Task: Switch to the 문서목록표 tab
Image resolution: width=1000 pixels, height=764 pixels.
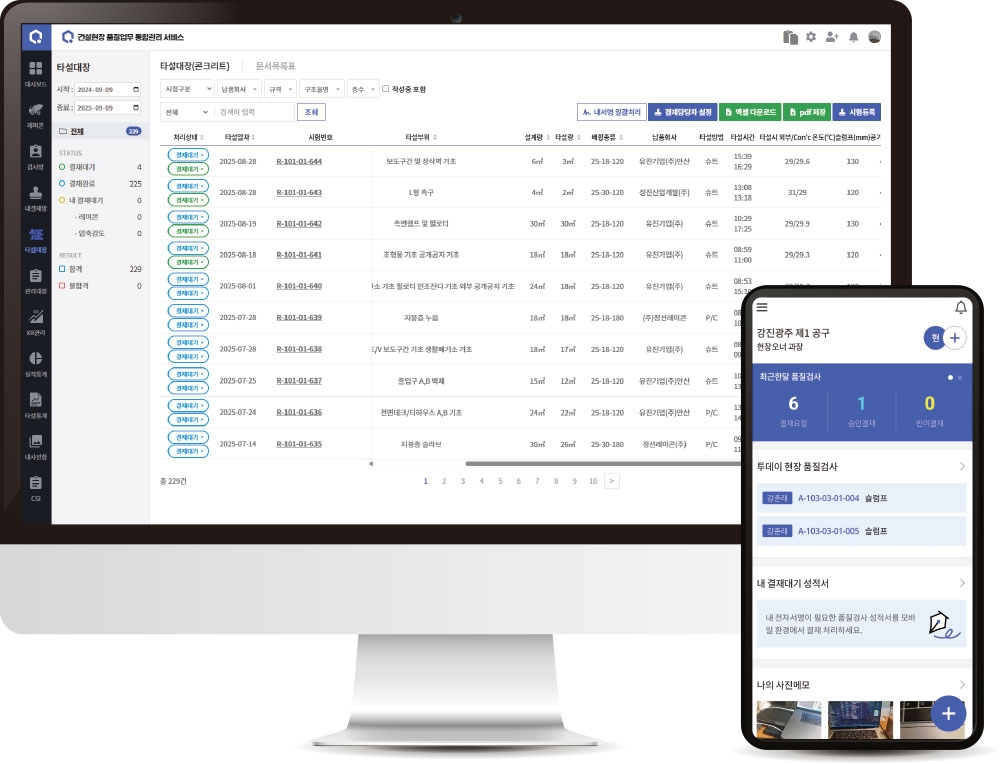Action: 275,66
